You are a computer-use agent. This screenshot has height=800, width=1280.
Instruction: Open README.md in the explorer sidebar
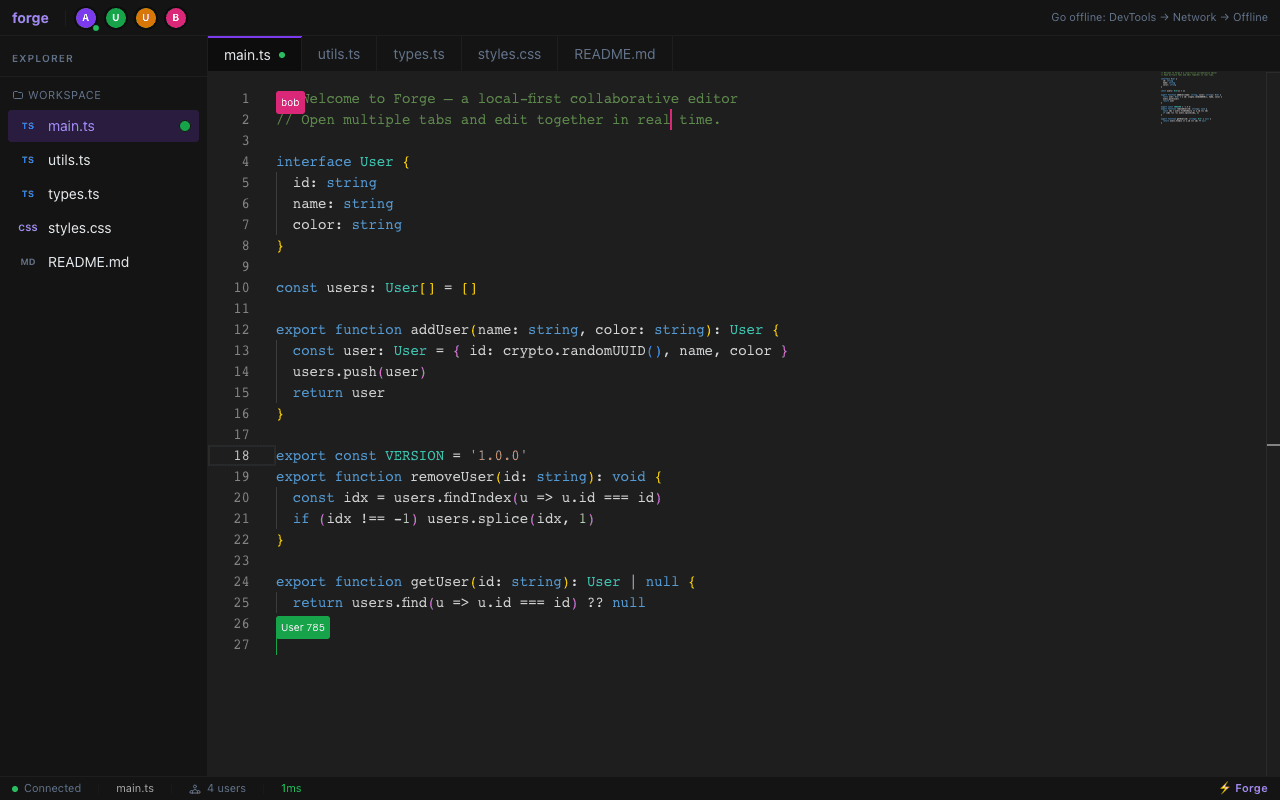(103, 262)
